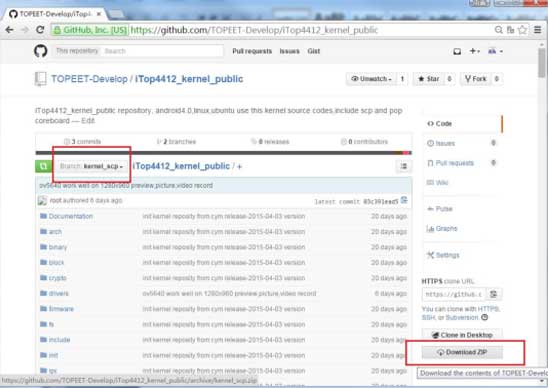
Task: Open the drivers folder link
Action: (59, 294)
